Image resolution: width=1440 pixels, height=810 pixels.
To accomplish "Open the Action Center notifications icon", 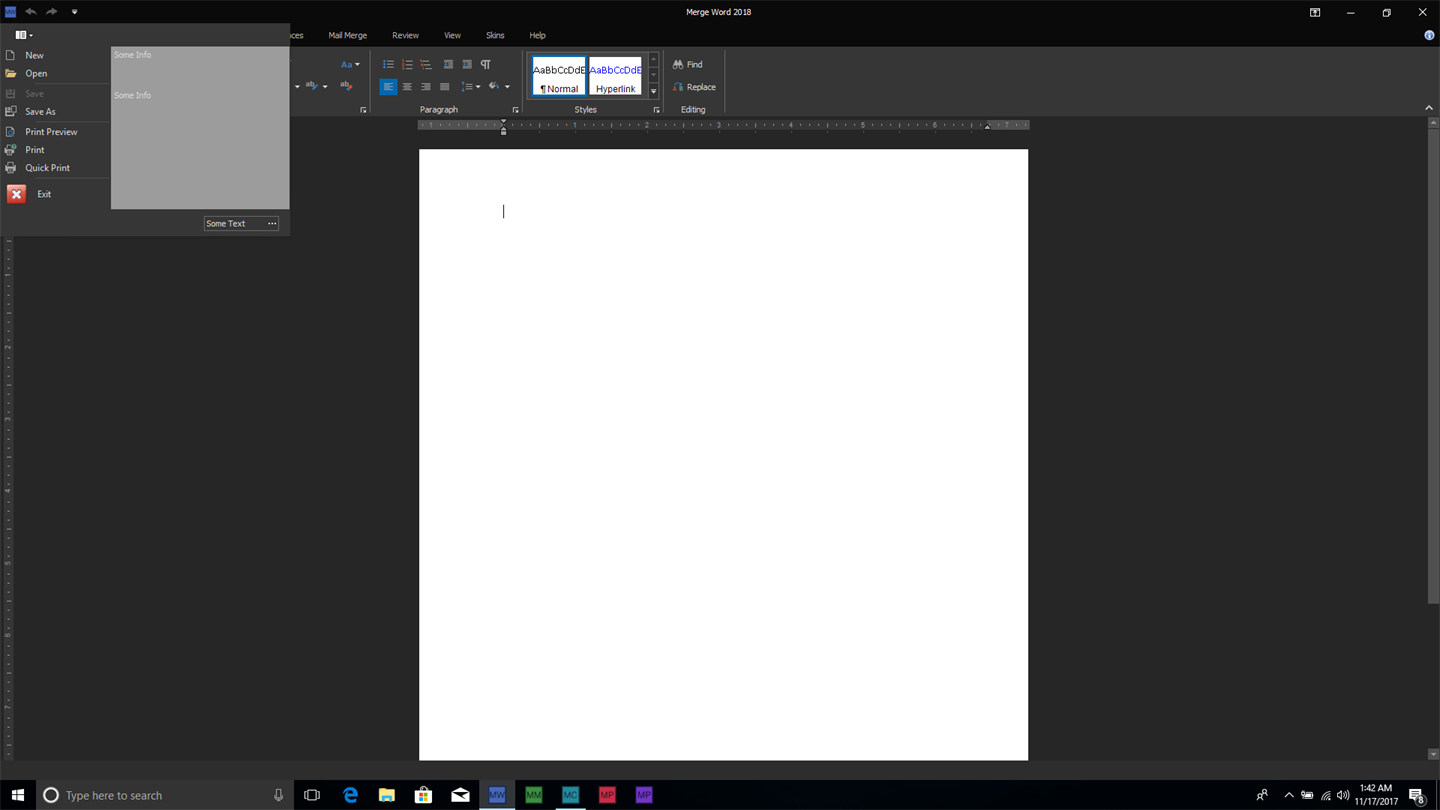I will (1417, 795).
